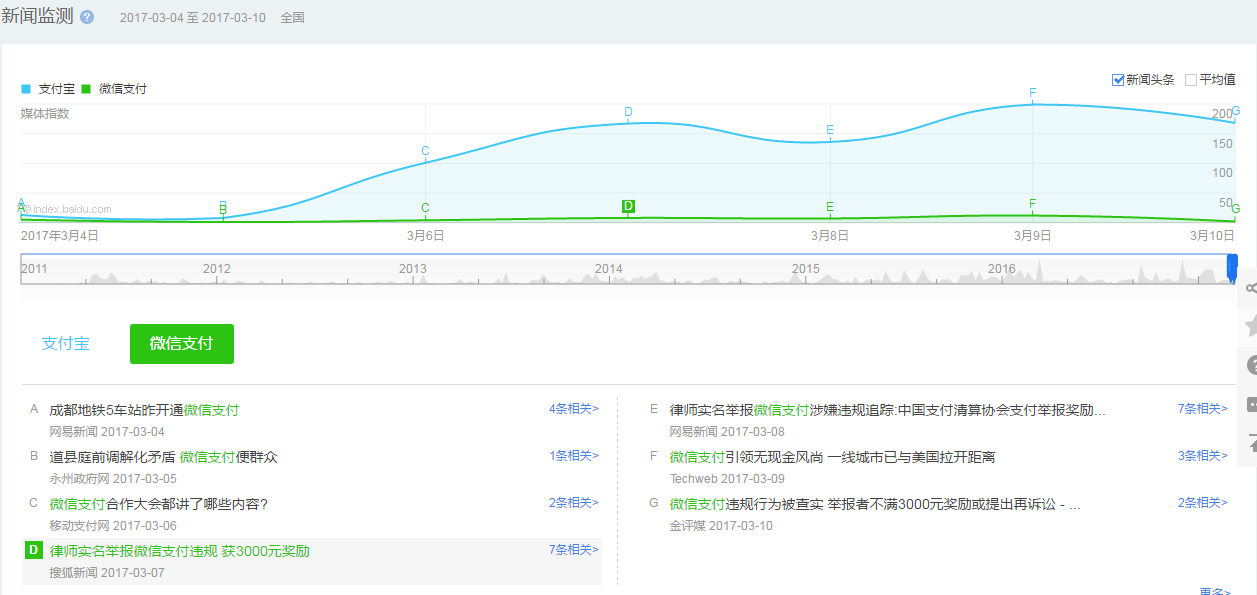Select green marker G on the 微信支付 line
1257x595 pixels.
click(1236, 209)
